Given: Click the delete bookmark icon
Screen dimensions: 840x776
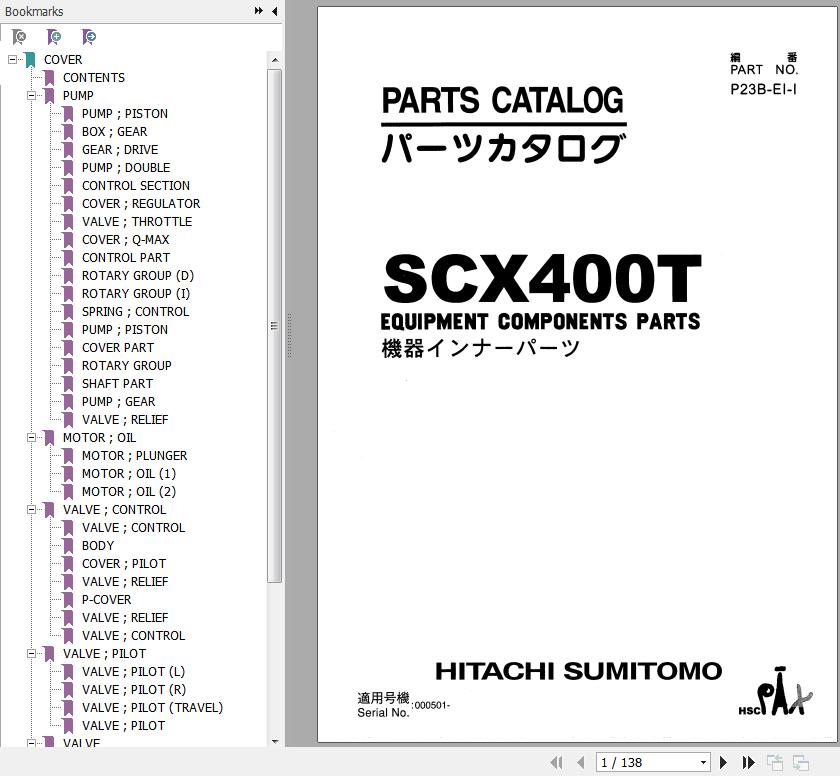Looking at the screenshot, I should pyautogui.click(x=19, y=37).
